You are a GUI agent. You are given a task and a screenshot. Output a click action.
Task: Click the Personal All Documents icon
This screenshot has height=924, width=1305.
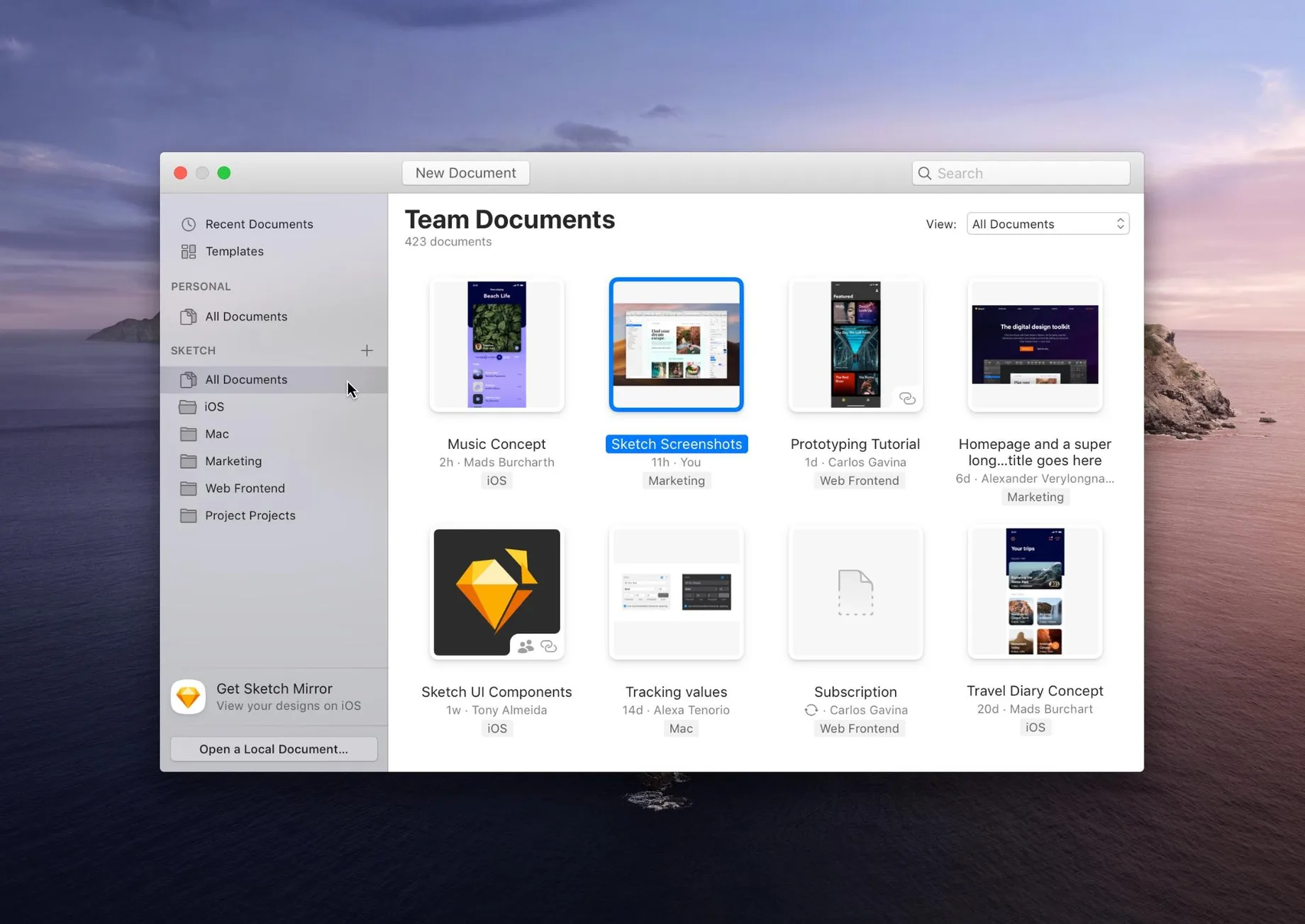tap(188, 316)
